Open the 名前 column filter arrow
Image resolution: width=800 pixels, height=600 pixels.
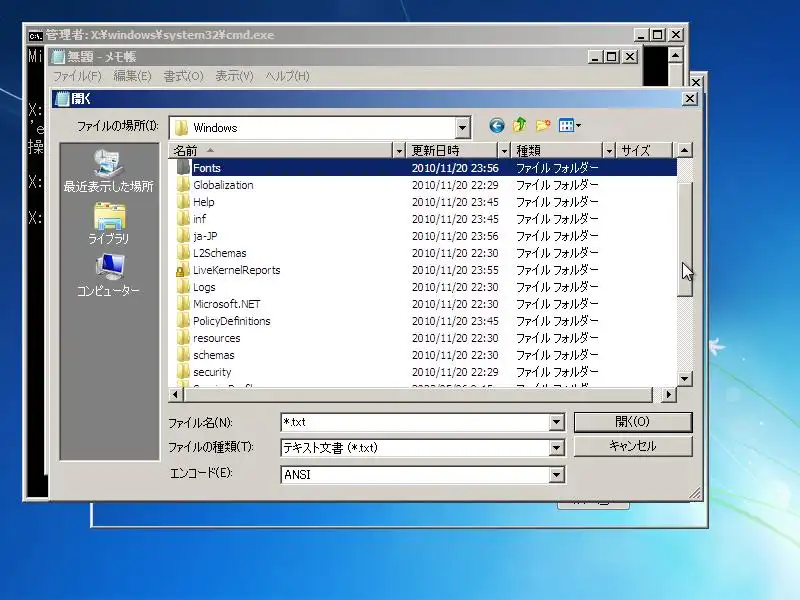click(x=399, y=151)
